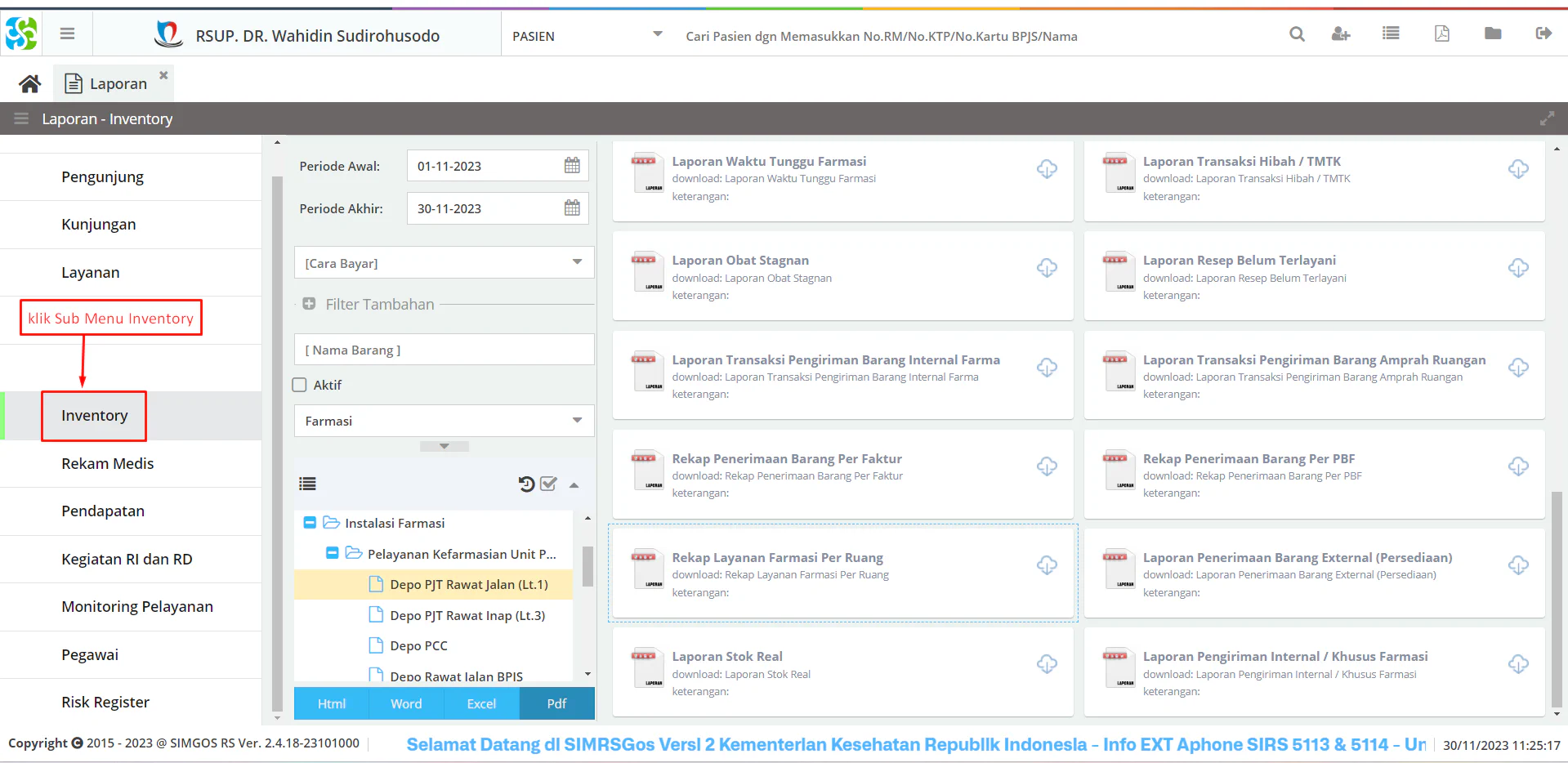Screen dimensions: 1568x763
Task: Collapse the Instalasi Farmasi tree node
Action: pos(310,523)
